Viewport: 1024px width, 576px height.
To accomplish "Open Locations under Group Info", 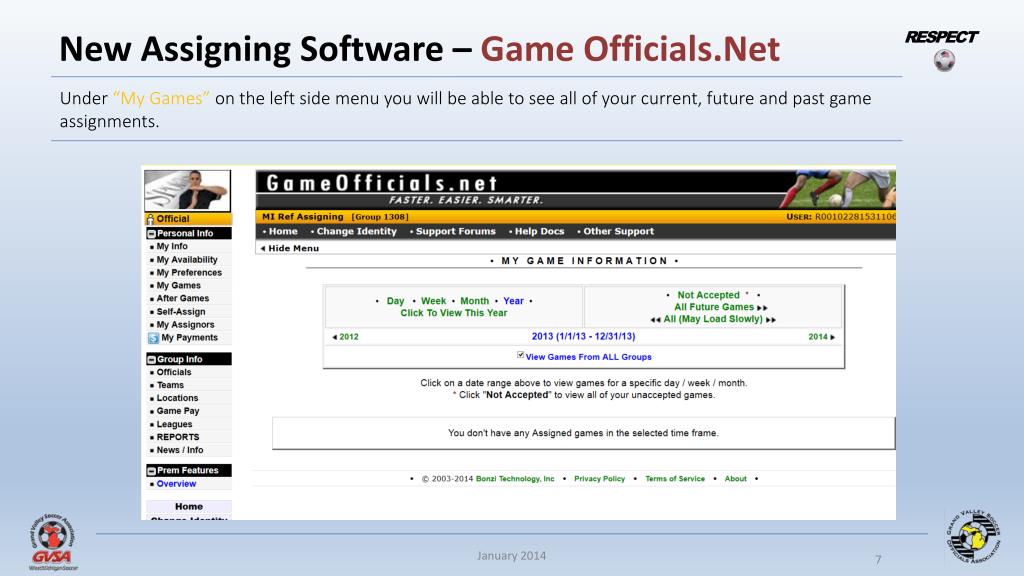I will click(177, 398).
